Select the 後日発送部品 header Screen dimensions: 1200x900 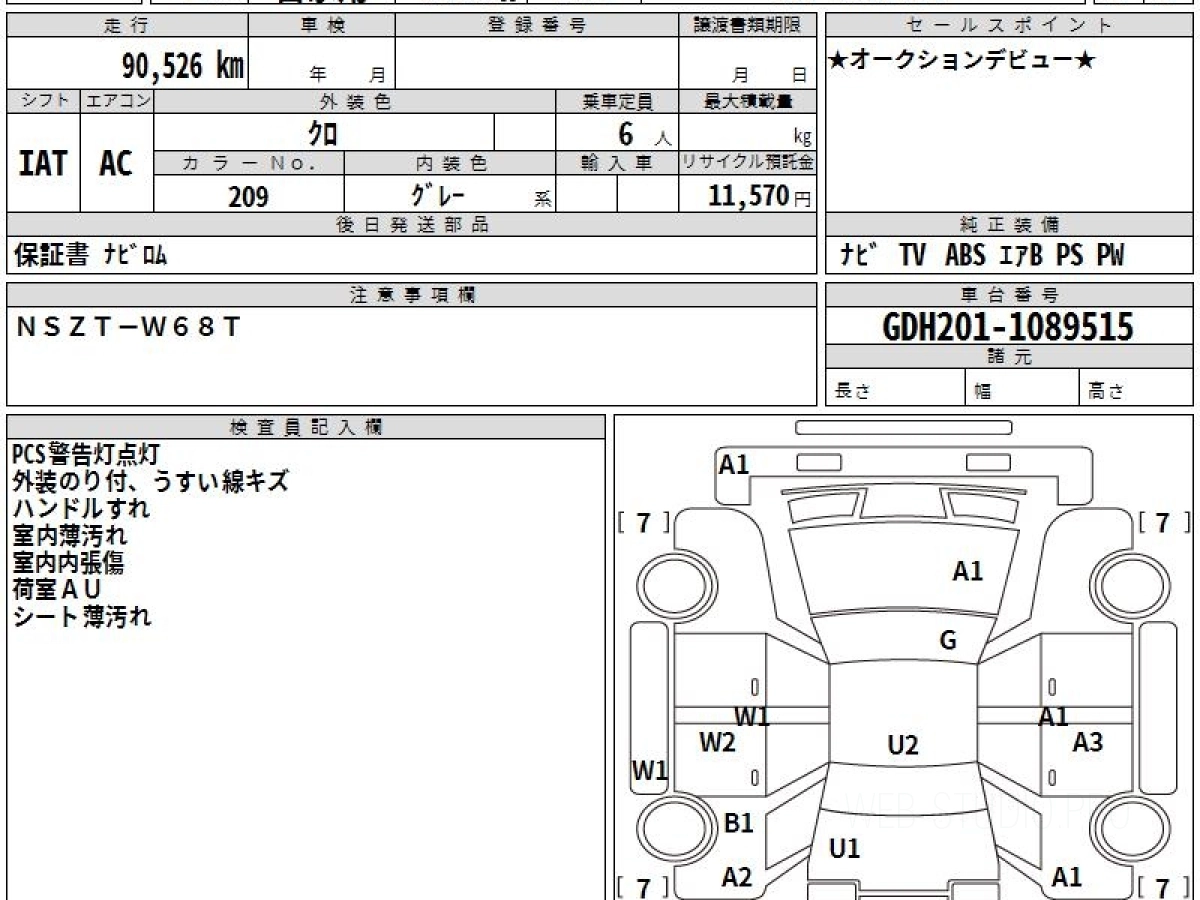pyautogui.click(x=412, y=225)
